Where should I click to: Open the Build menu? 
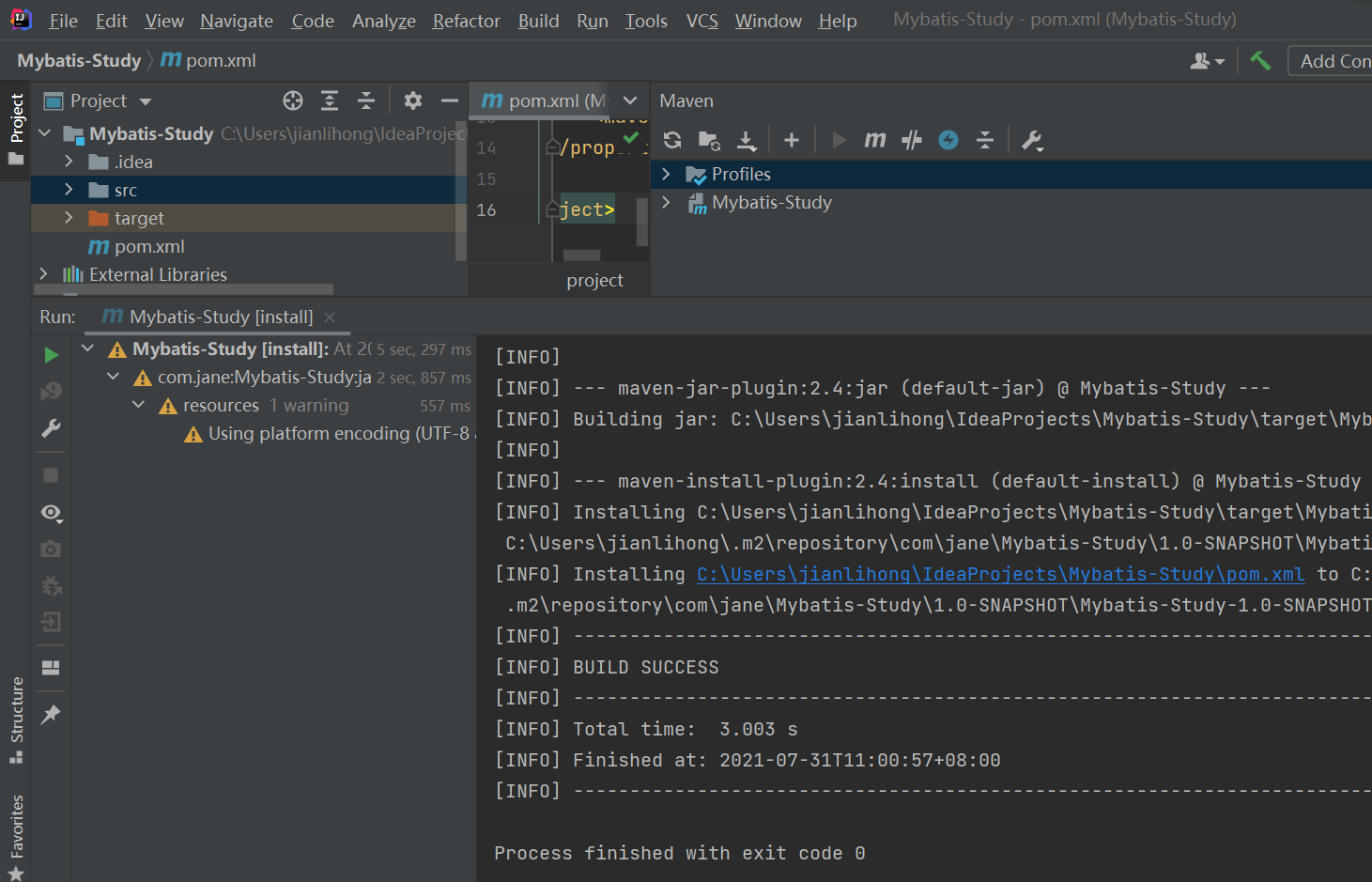pos(538,21)
